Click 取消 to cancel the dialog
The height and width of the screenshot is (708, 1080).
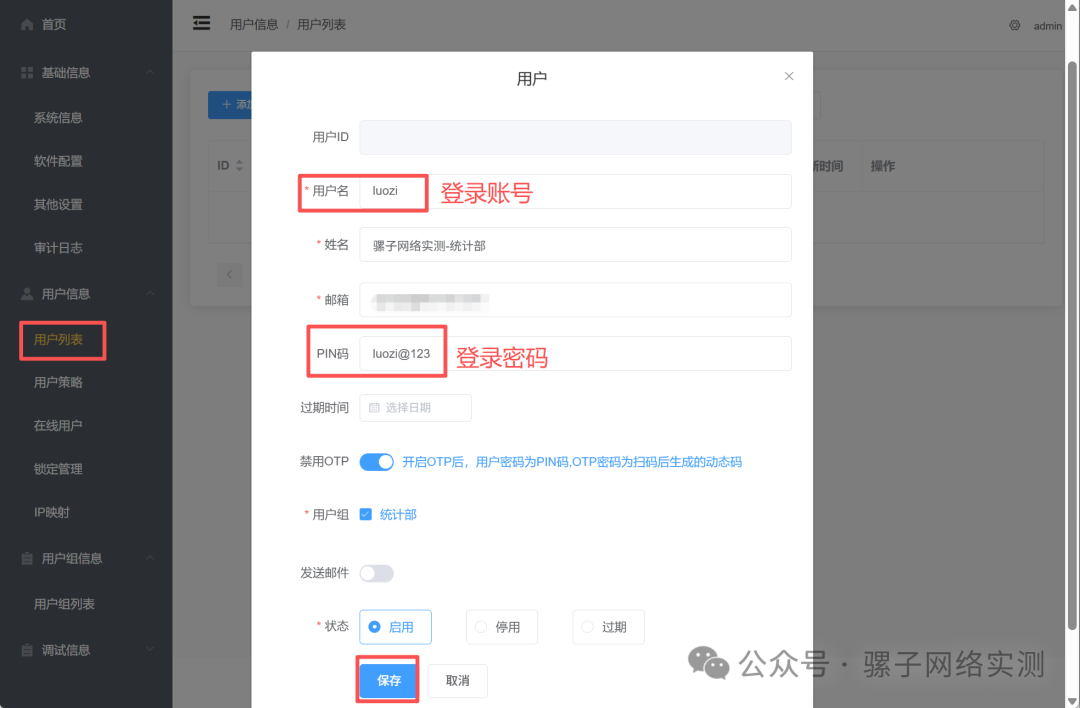[x=457, y=680]
